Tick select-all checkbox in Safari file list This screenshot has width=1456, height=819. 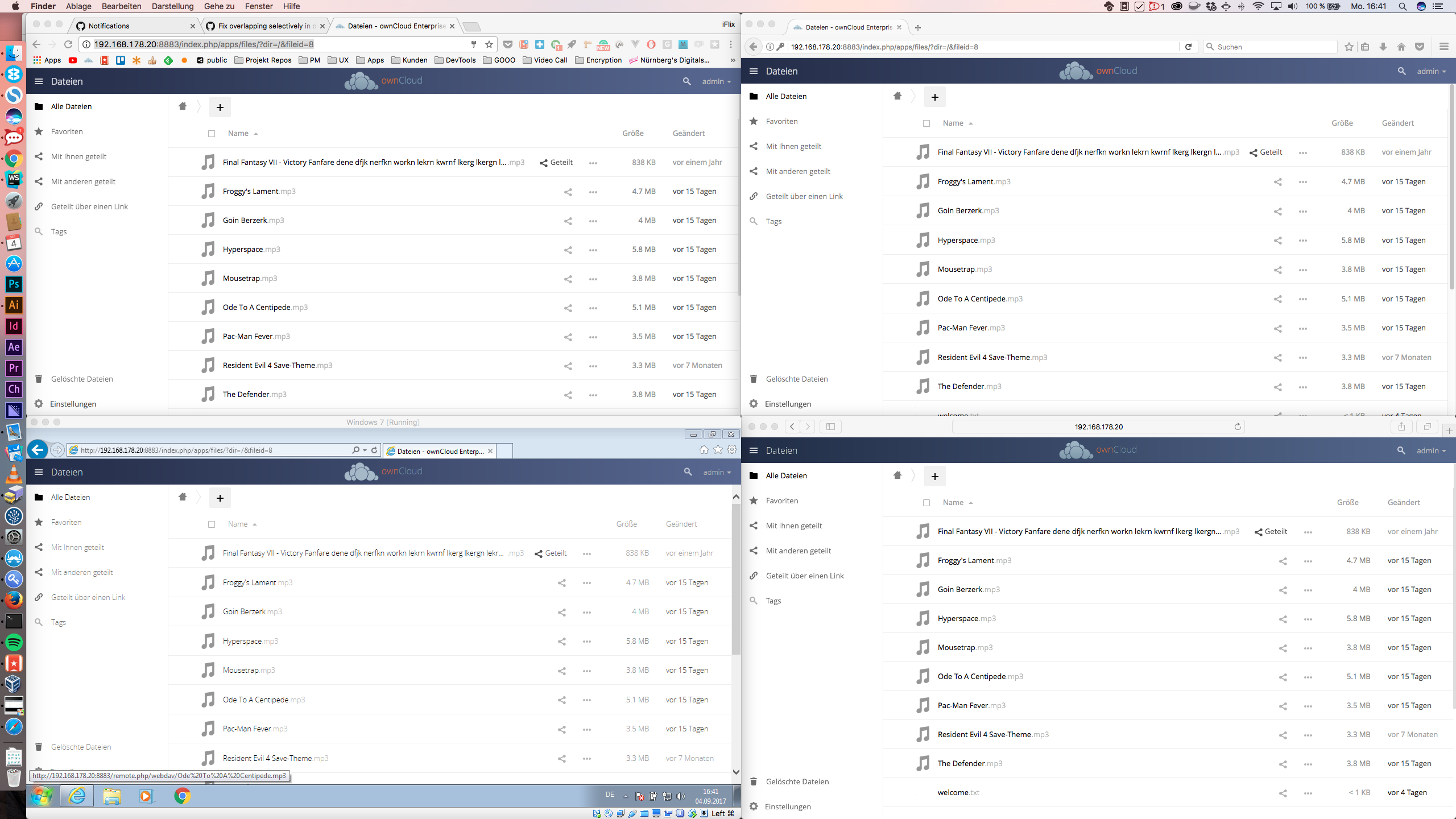[x=926, y=503]
